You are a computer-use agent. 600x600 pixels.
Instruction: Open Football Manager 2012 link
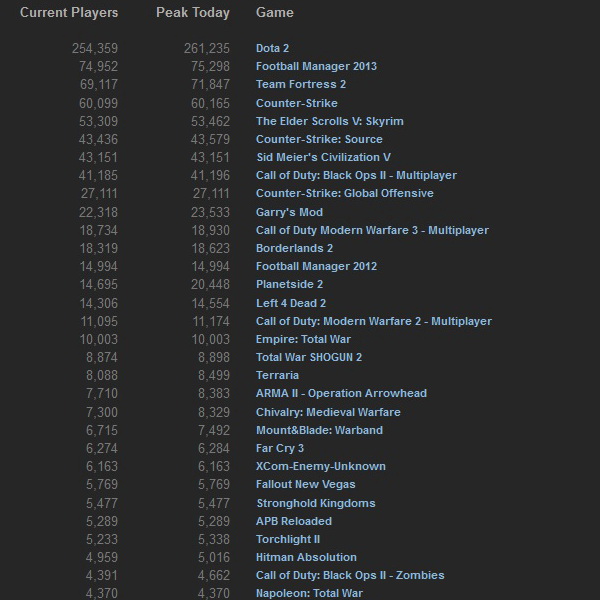click(316, 266)
